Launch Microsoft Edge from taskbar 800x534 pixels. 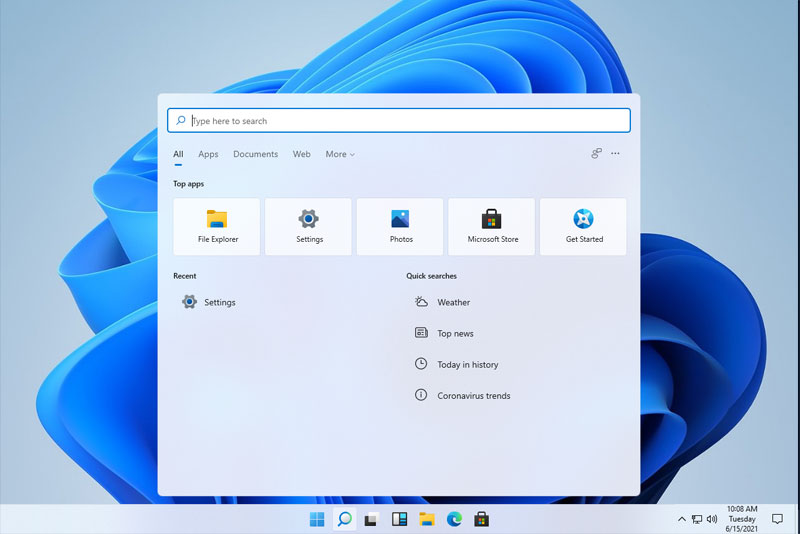[x=454, y=519]
